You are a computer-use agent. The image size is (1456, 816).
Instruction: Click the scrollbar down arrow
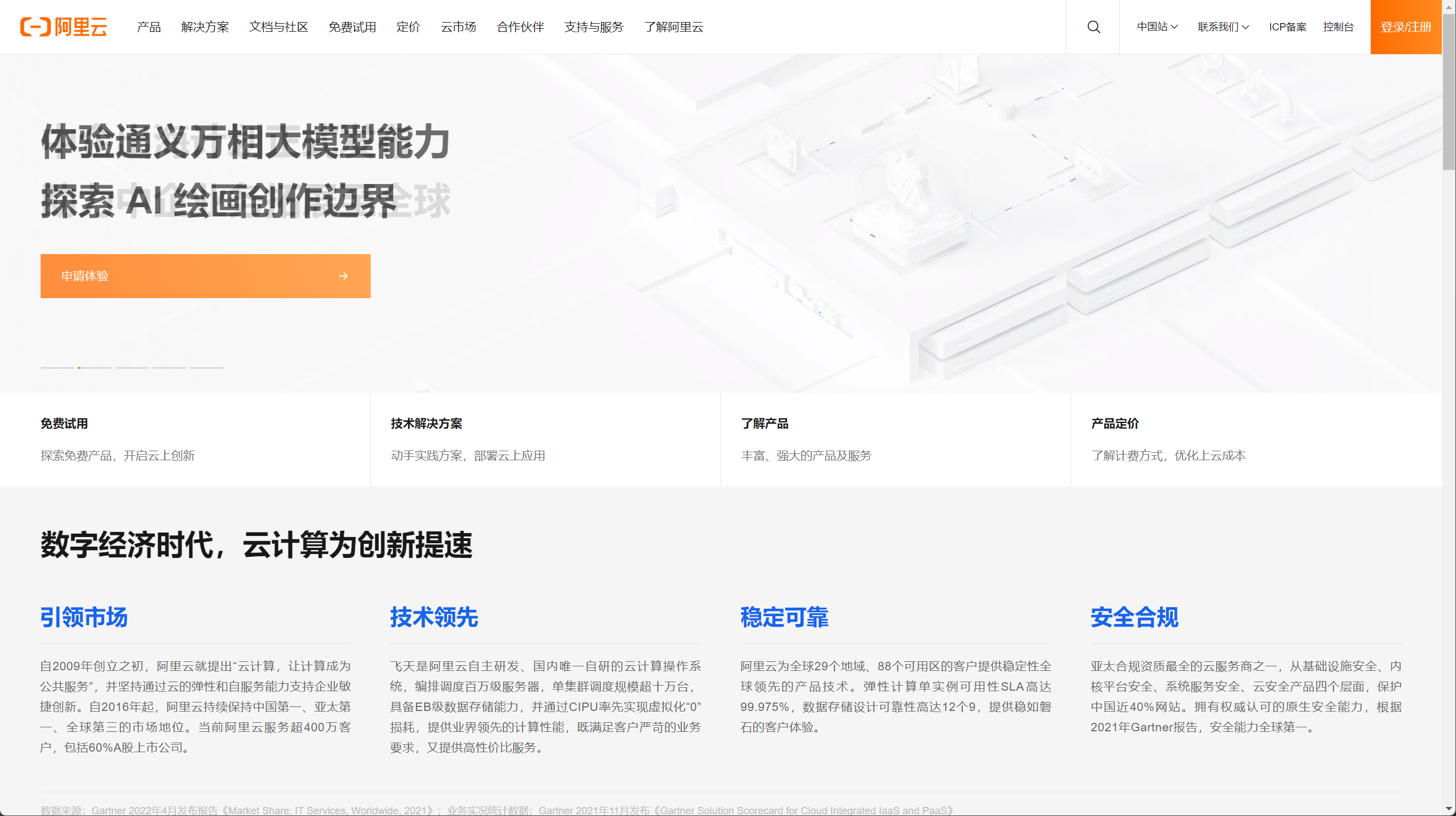tap(1449, 810)
